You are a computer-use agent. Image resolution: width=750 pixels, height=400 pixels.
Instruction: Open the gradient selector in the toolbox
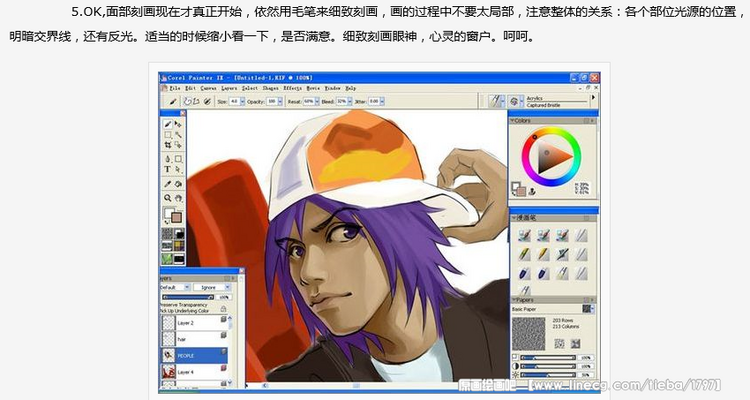(179, 233)
